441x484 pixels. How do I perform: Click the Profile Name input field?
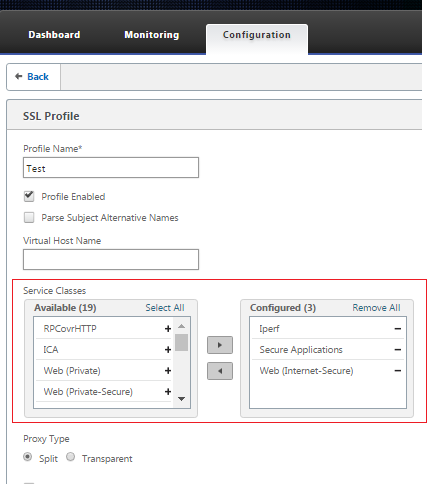[111, 168]
